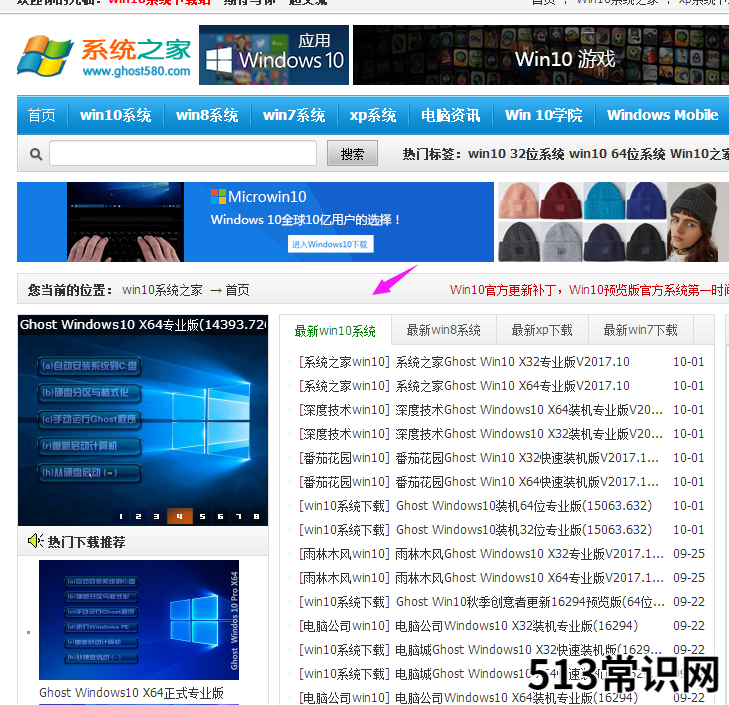Open Ghost Windows10 X64专业版 slideshow image
The width and height of the screenshot is (729, 705).
click(x=143, y=421)
